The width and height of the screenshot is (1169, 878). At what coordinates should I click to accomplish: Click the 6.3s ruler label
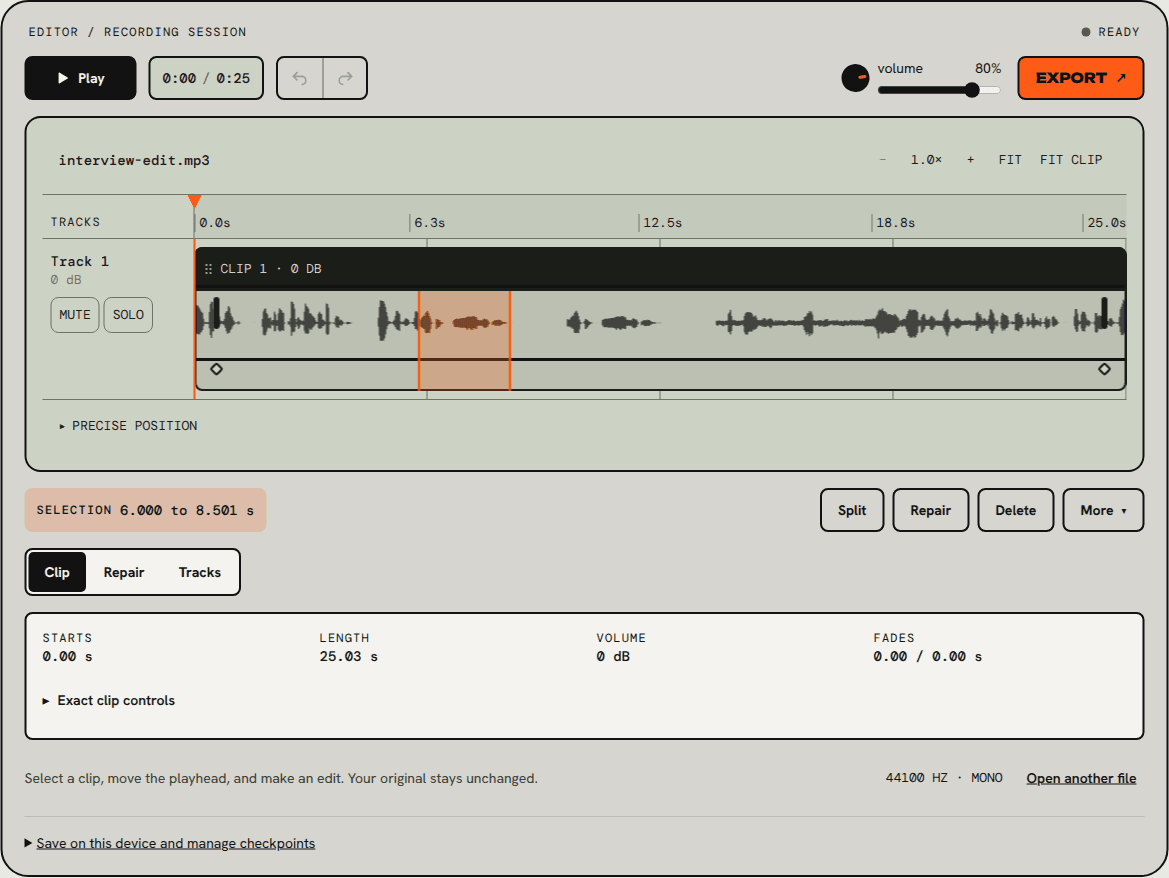click(x=429, y=223)
